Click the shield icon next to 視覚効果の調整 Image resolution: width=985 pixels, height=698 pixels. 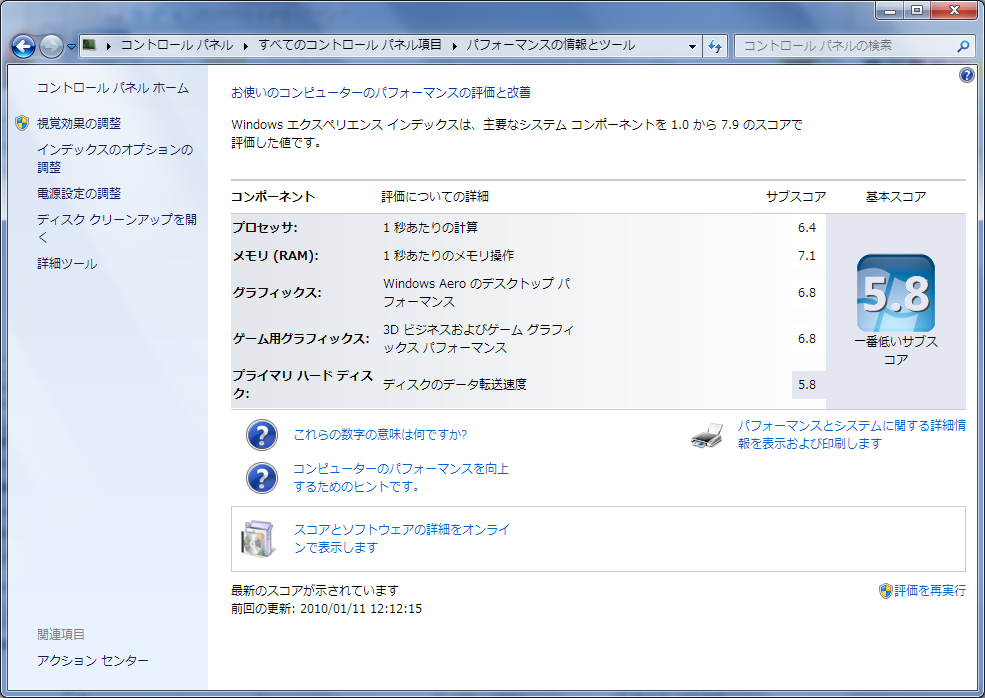[x=22, y=123]
